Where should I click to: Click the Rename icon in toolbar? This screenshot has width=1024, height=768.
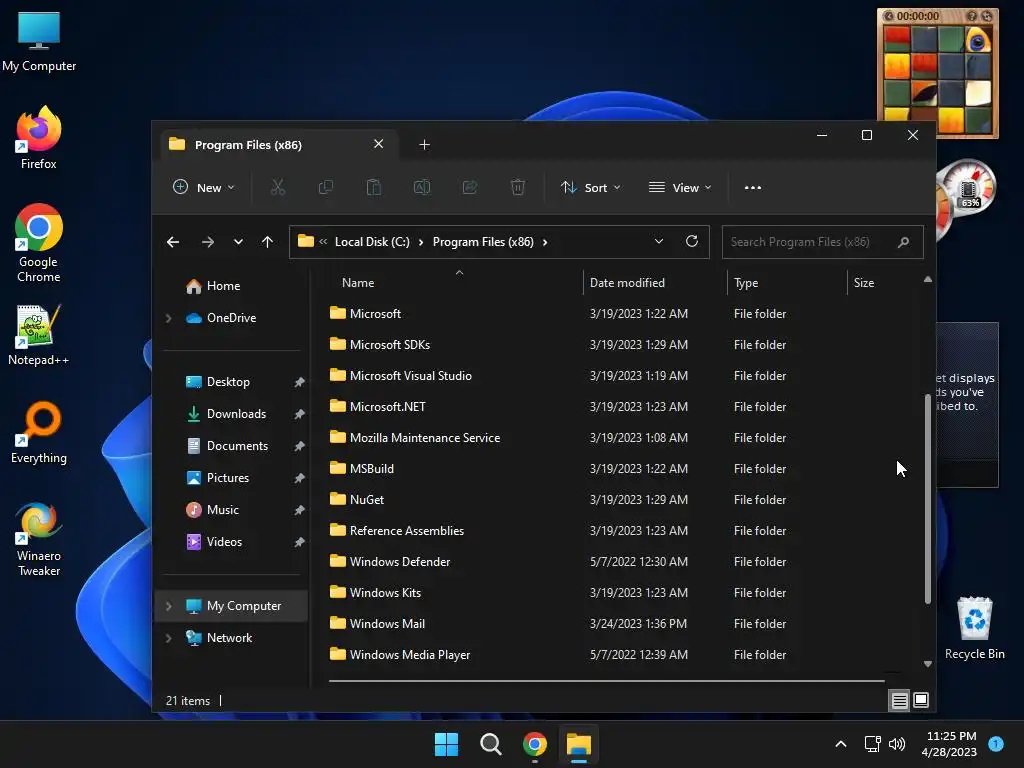(422, 187)
